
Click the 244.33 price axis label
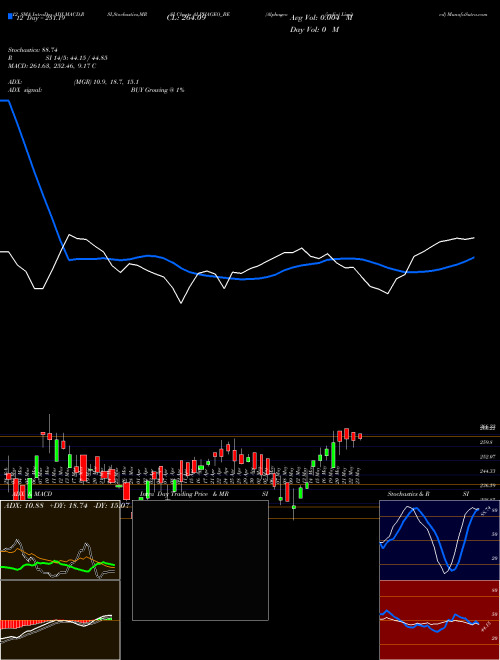coord(488,471)
